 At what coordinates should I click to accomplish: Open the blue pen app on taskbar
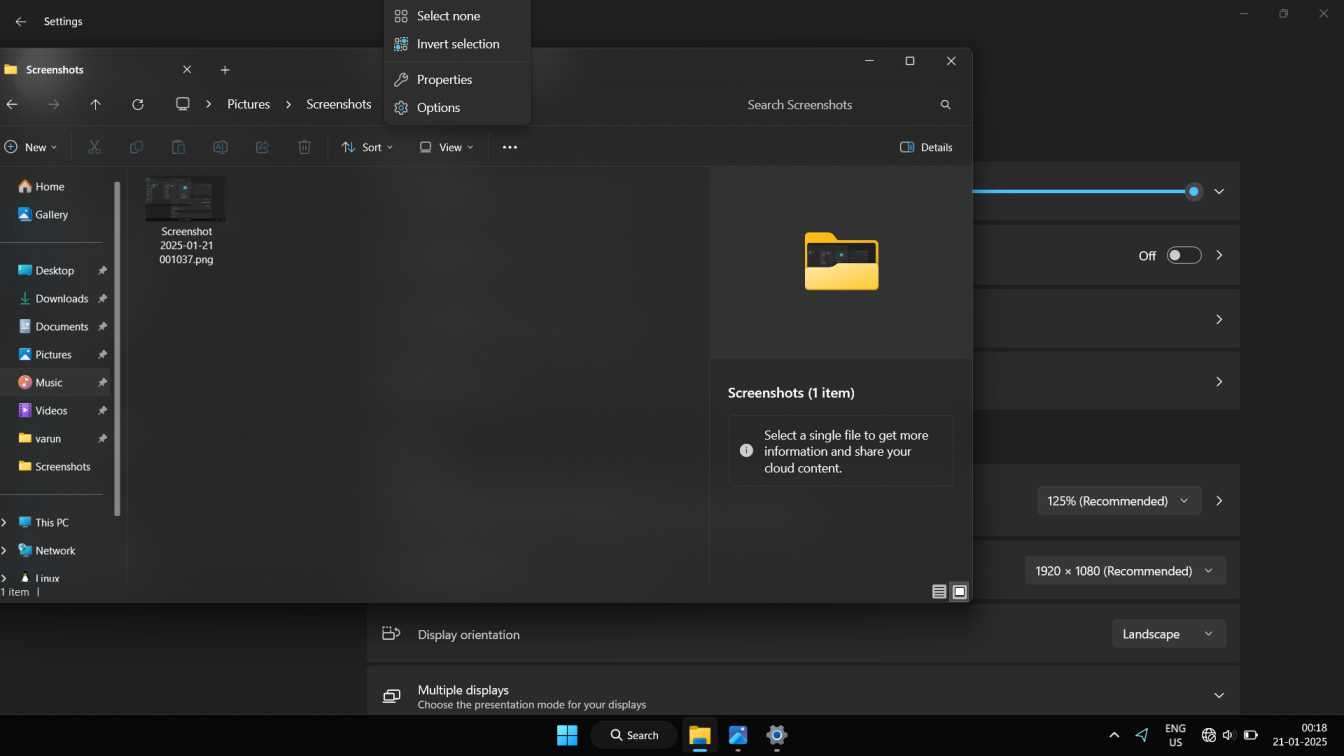coord(738,735)
